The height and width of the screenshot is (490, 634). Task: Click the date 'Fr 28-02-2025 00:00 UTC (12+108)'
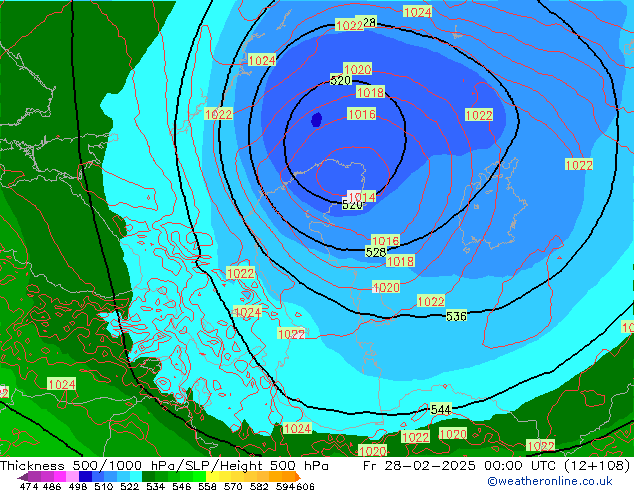click(x=496, y=466)
